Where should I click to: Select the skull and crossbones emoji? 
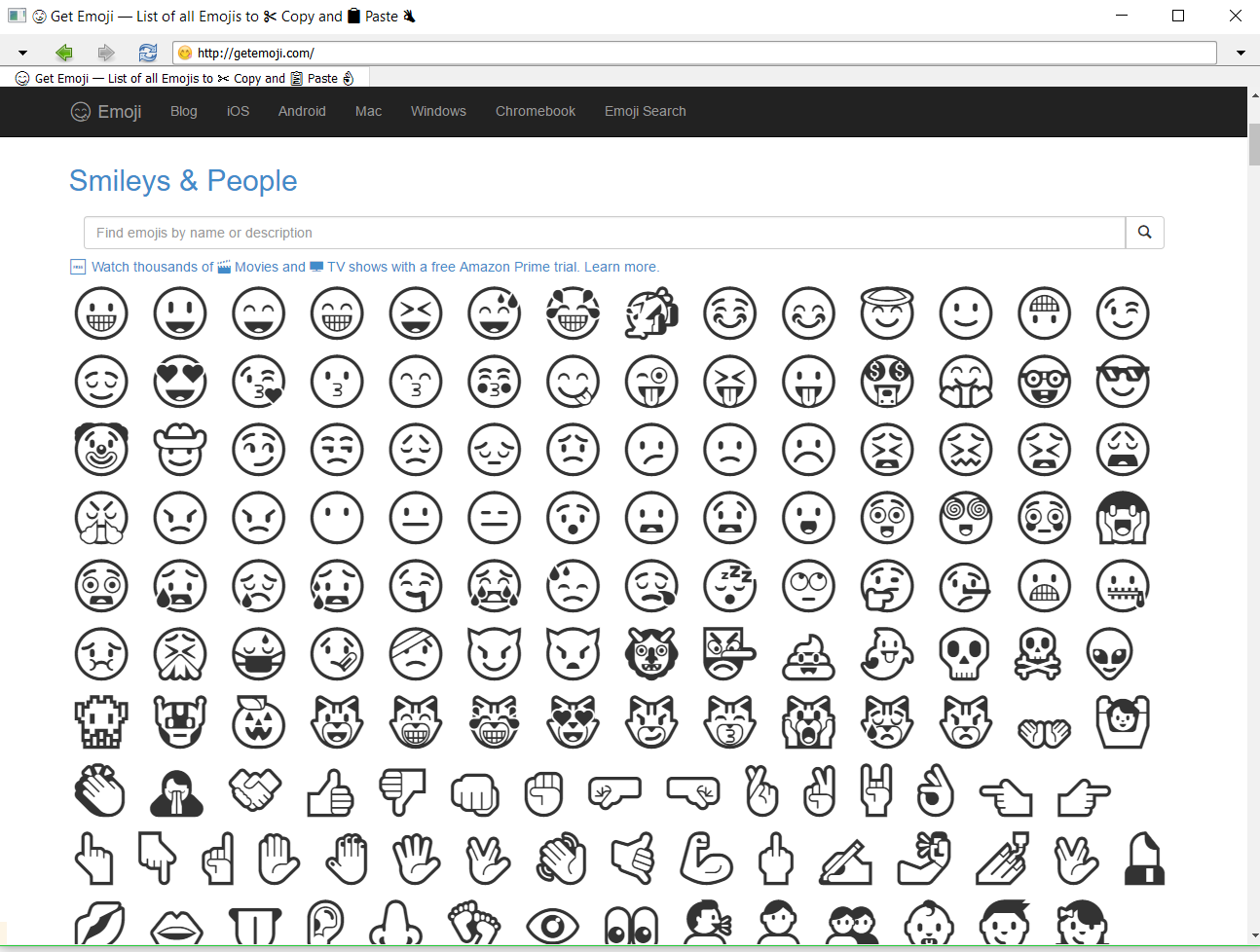(1037, 654)
